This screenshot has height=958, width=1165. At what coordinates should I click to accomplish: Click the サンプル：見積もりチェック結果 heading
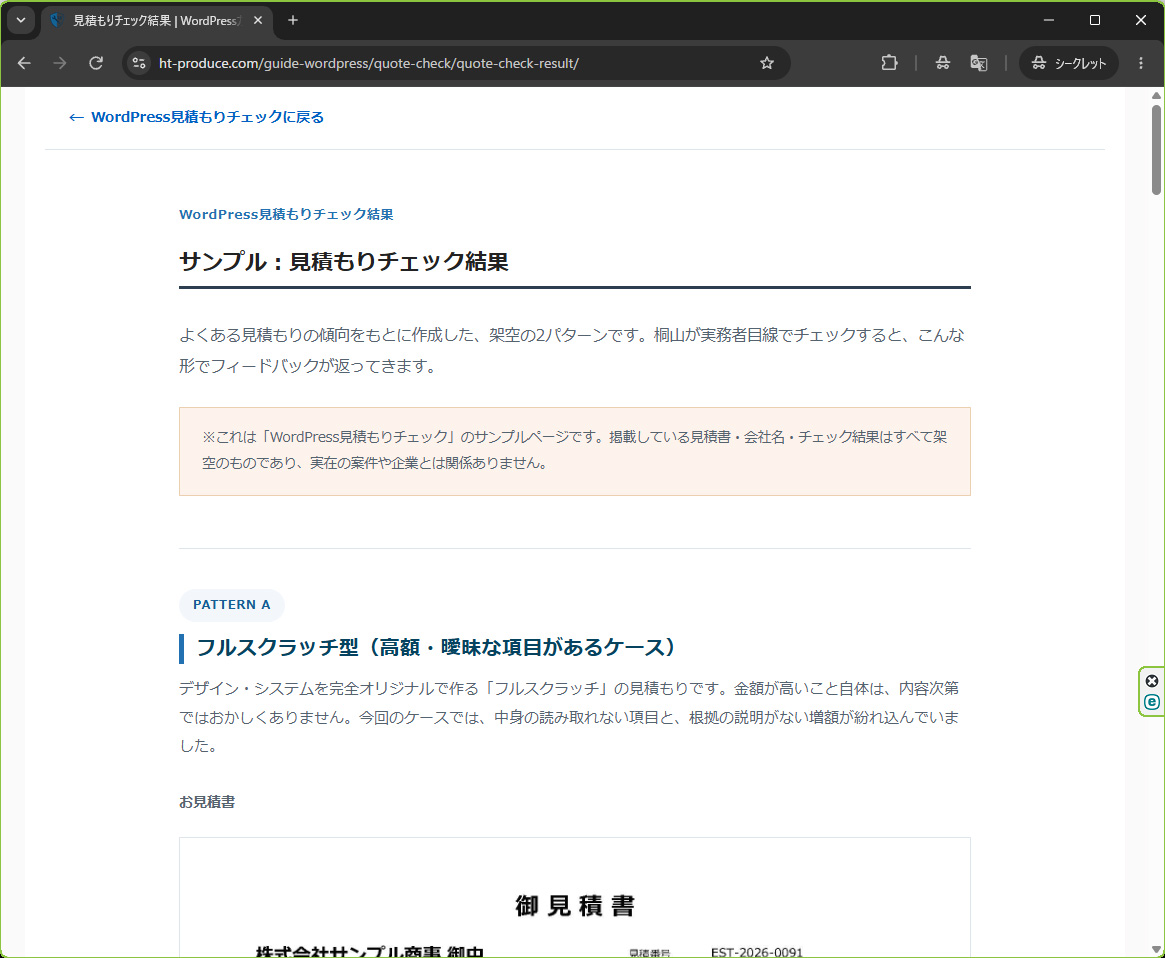tap(344, 262)
